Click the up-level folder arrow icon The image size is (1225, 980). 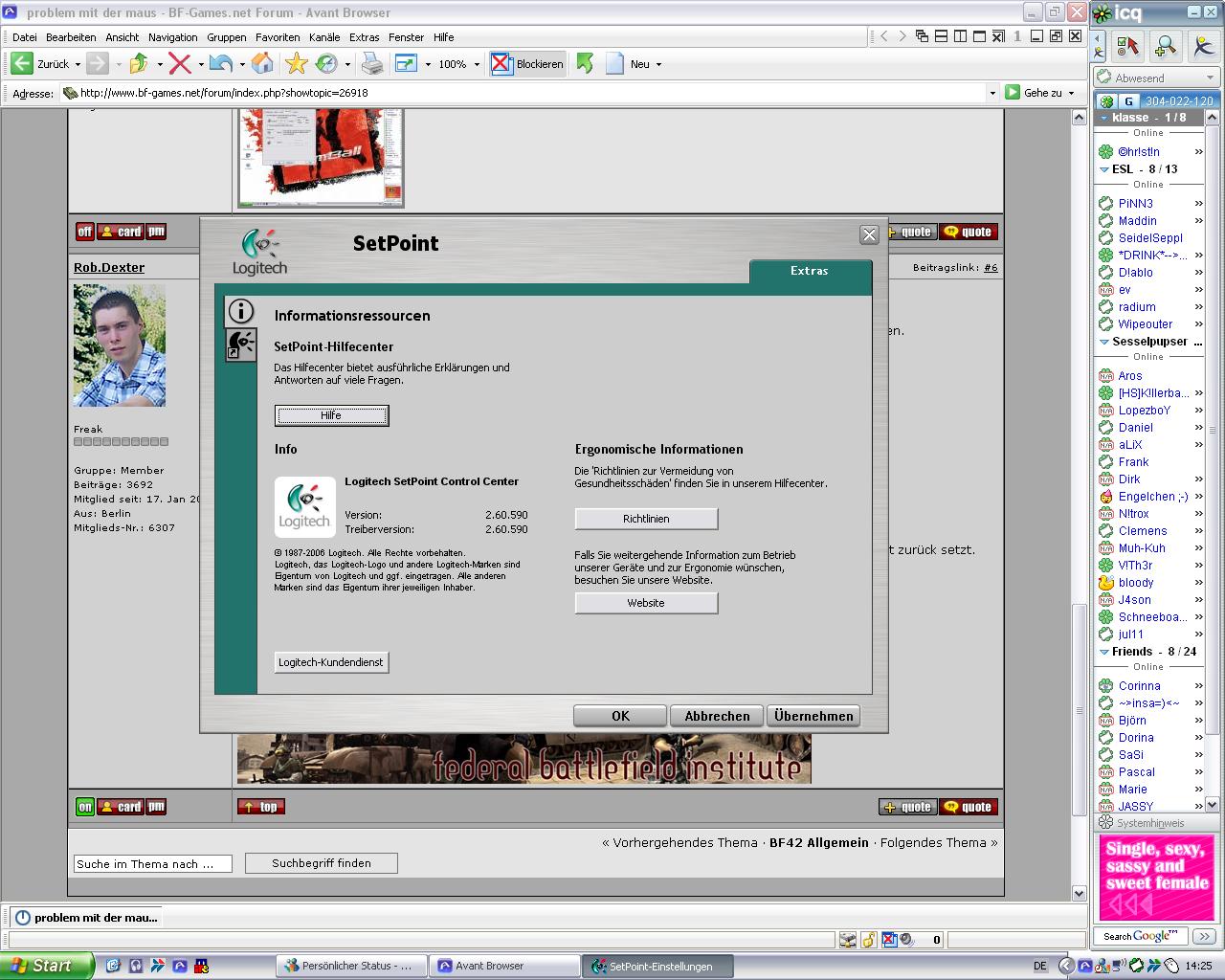[139, 64]
